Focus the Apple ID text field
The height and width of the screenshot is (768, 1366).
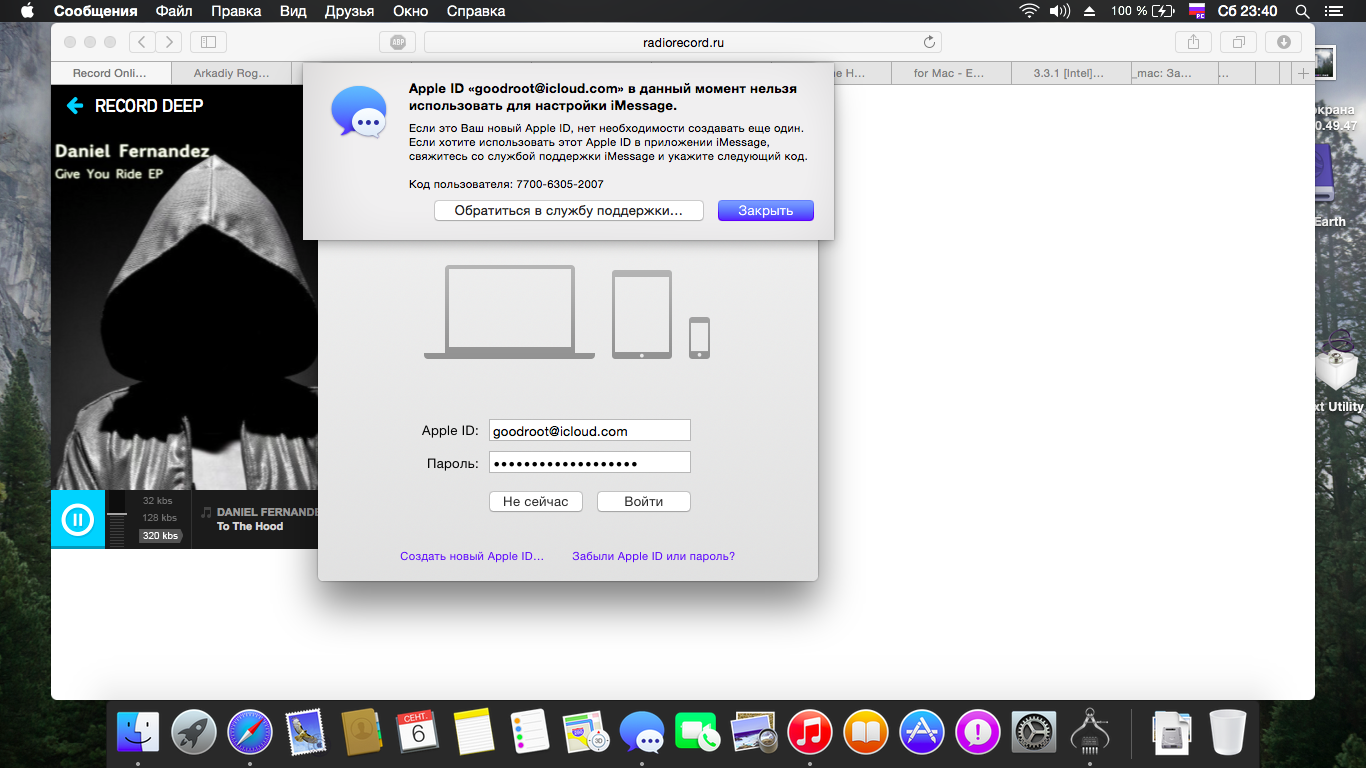[x=590, y=431]
